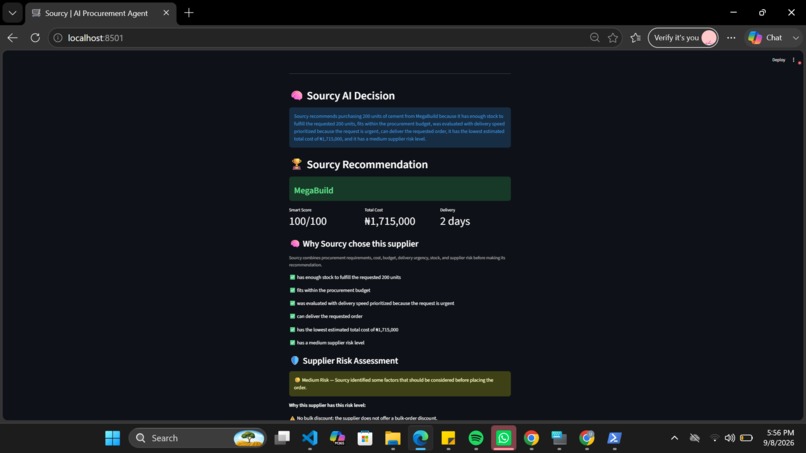Image resolution: width=806 pixels, height=453 pixels.
Task: Click the 2 days delivery value
Action: point(455,221)
